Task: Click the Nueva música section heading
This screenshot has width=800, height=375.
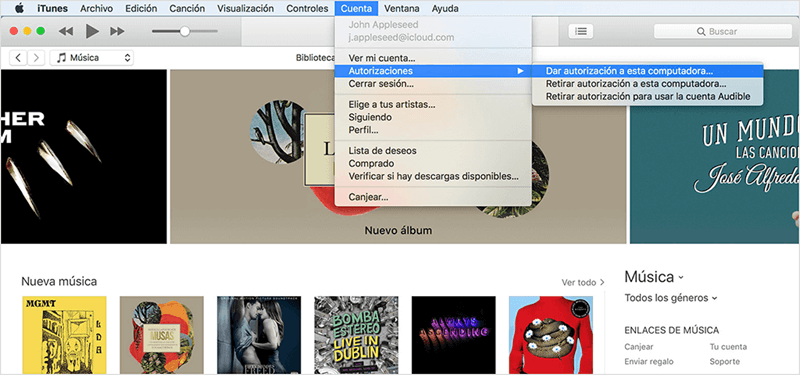Action: (x=59, y=282)
